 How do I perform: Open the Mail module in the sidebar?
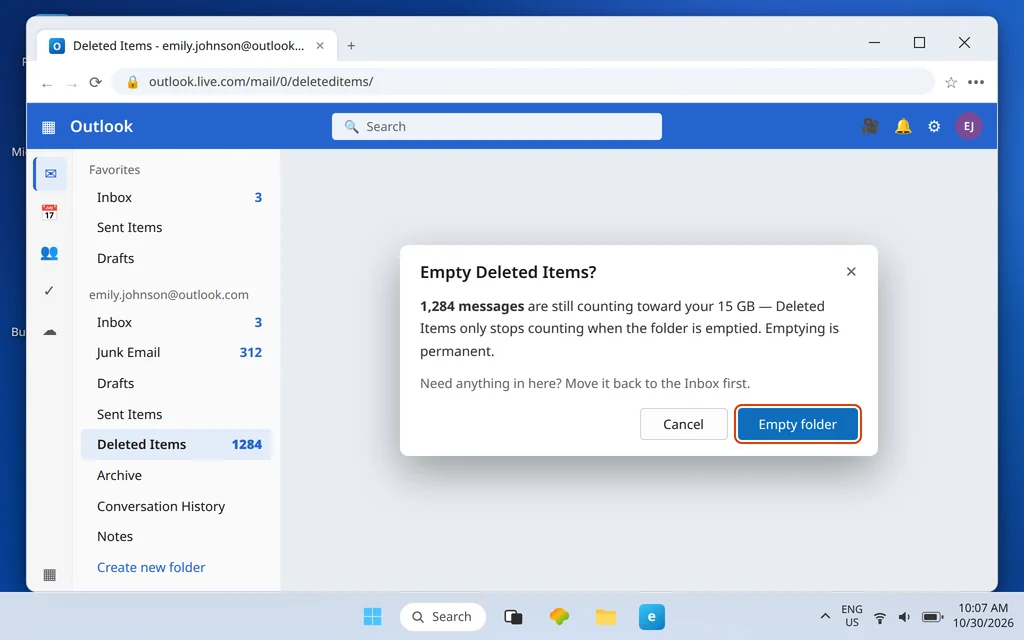pos(50,174)
